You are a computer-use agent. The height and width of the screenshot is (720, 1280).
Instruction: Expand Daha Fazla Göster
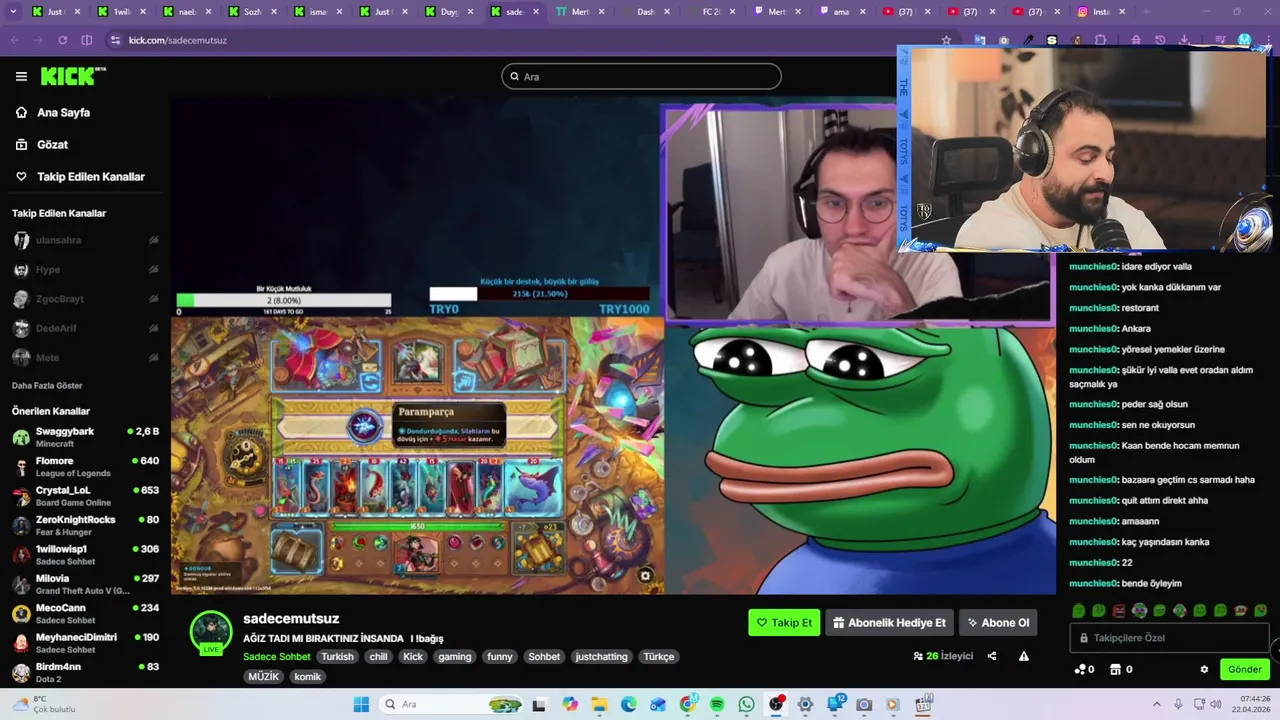click(47, 386)
